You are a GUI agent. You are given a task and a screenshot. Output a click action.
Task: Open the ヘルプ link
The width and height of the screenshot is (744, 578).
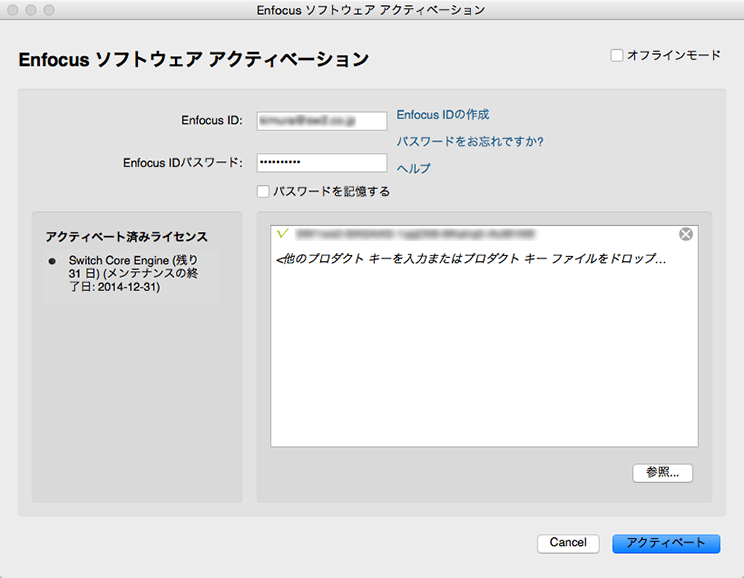(414, 168)
